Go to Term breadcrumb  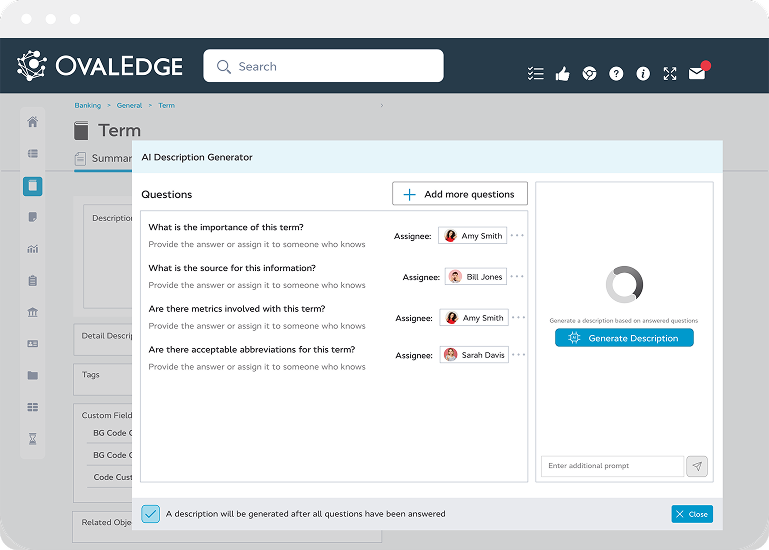click(x=166, y=105)
